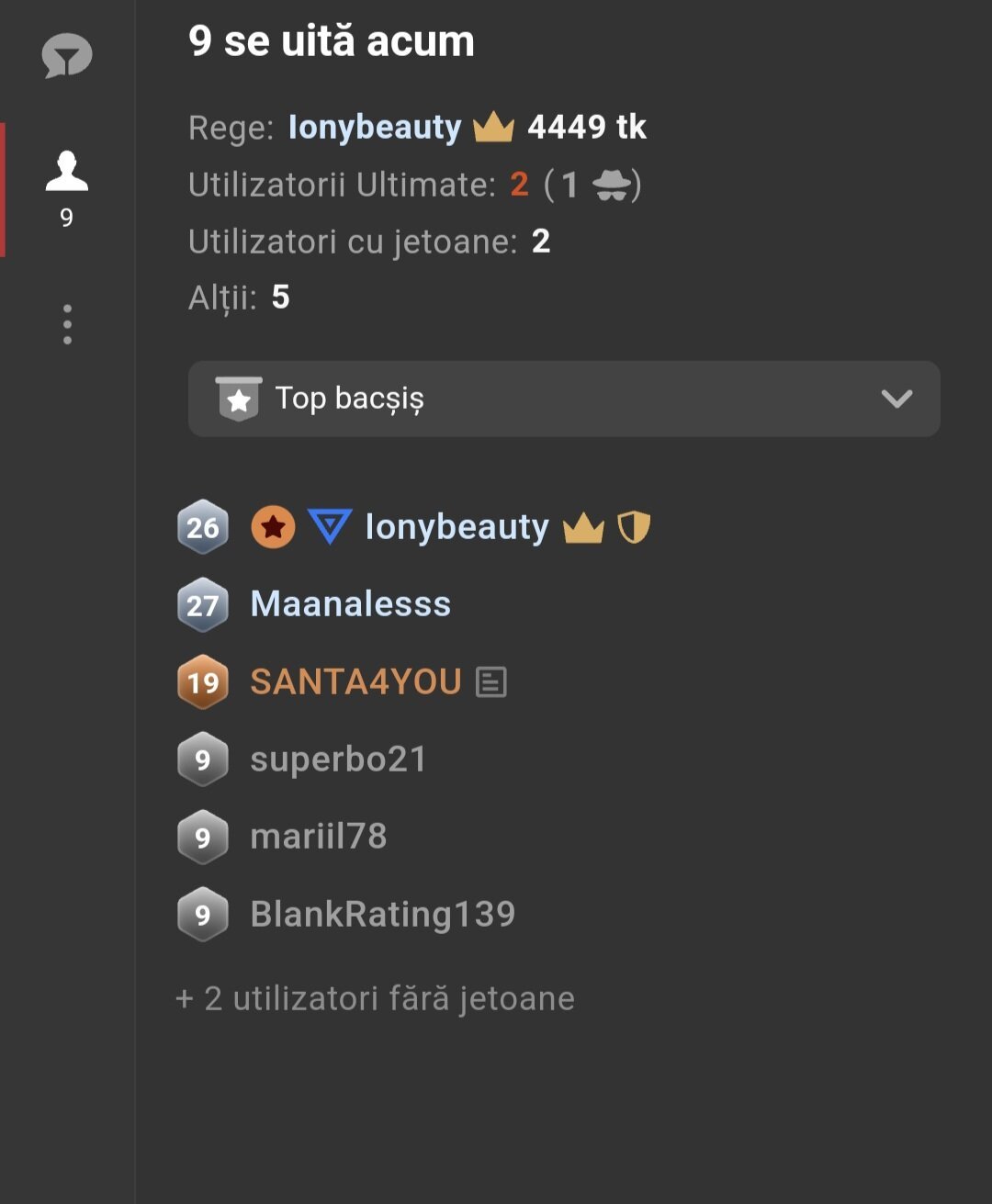Open the three-dot more options menu
This screenshot has height=1204, width=992.
[67, 324]
